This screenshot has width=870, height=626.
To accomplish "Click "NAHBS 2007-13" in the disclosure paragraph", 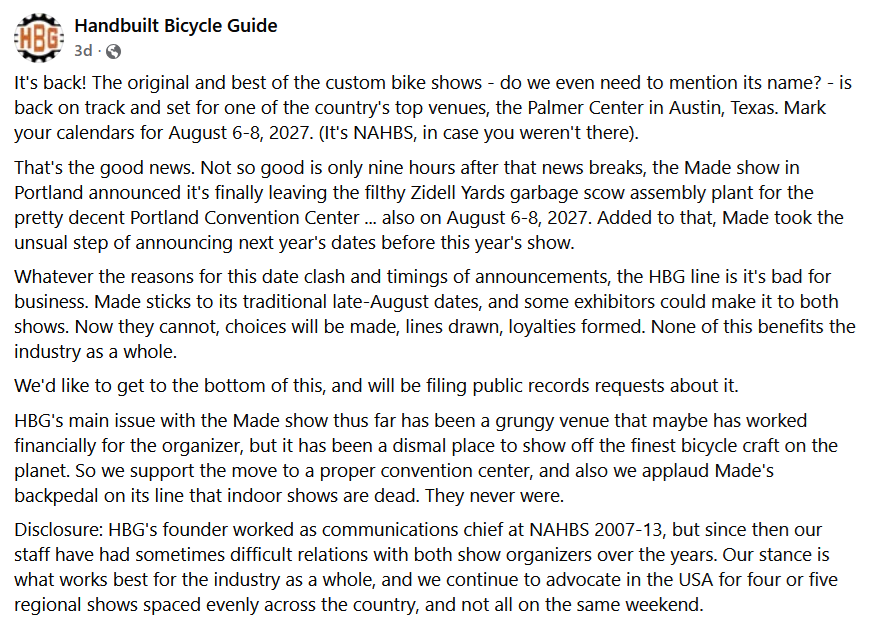I will pos(596,529).
